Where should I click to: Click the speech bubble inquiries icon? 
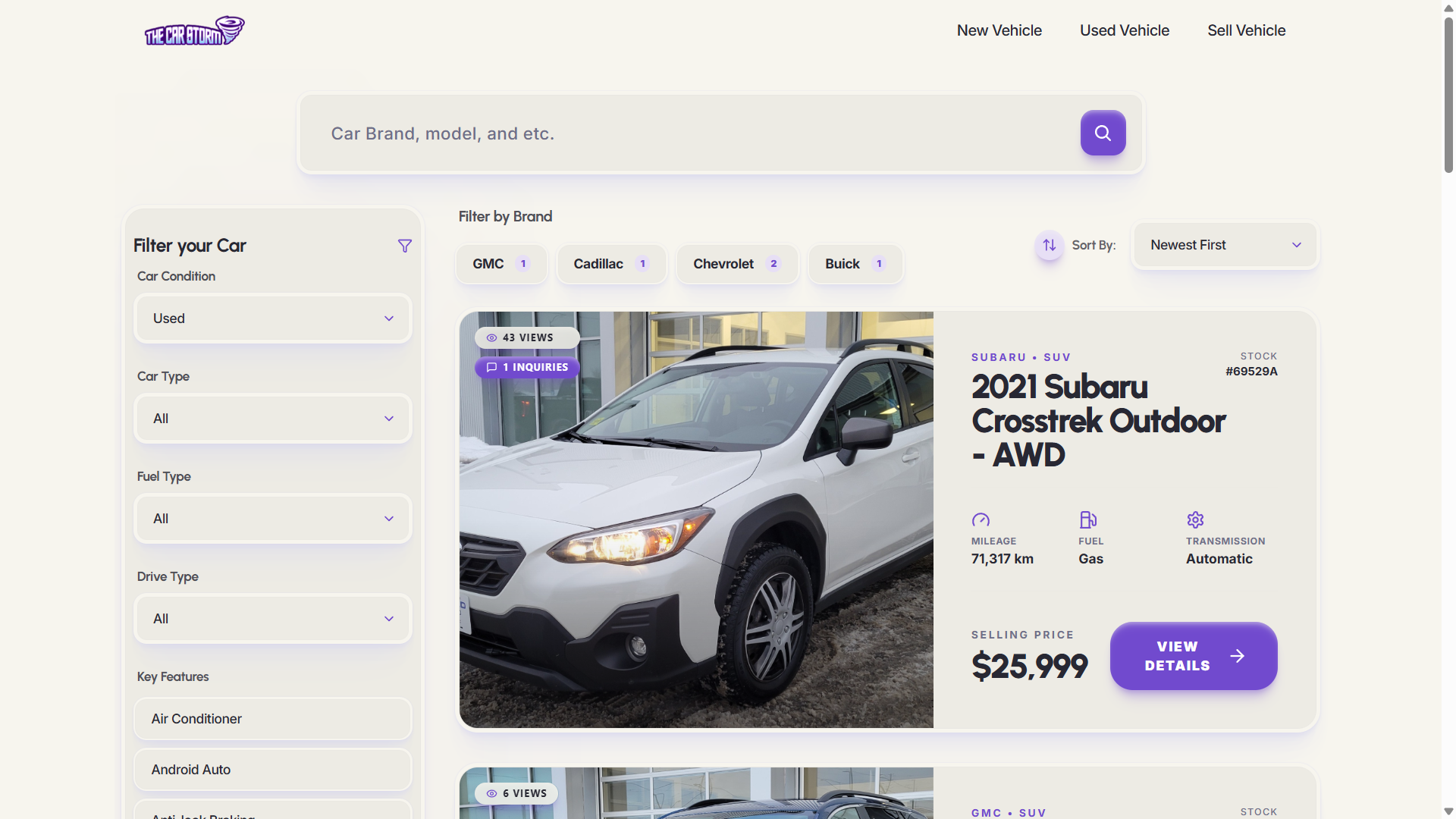pos(491,368)
